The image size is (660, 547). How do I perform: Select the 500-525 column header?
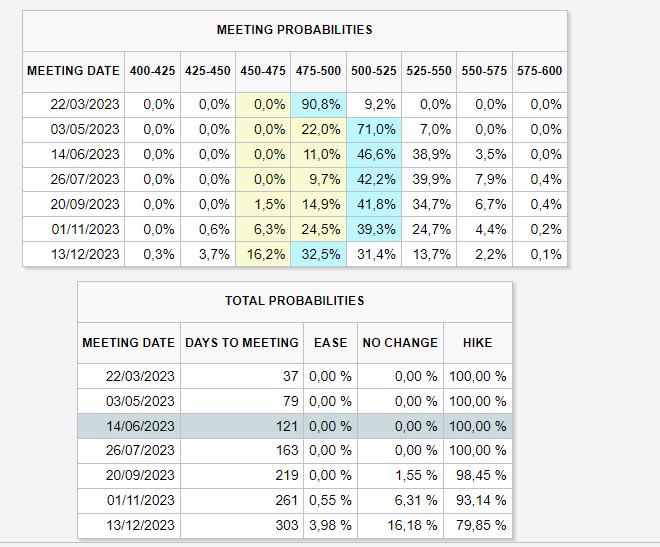coord(374,71)
